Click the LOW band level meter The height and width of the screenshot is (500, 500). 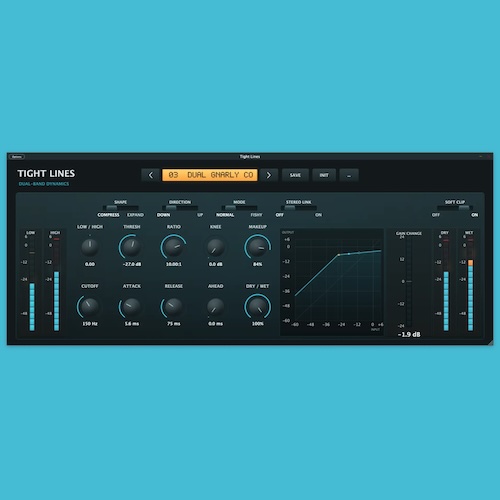tap(32, 283)
